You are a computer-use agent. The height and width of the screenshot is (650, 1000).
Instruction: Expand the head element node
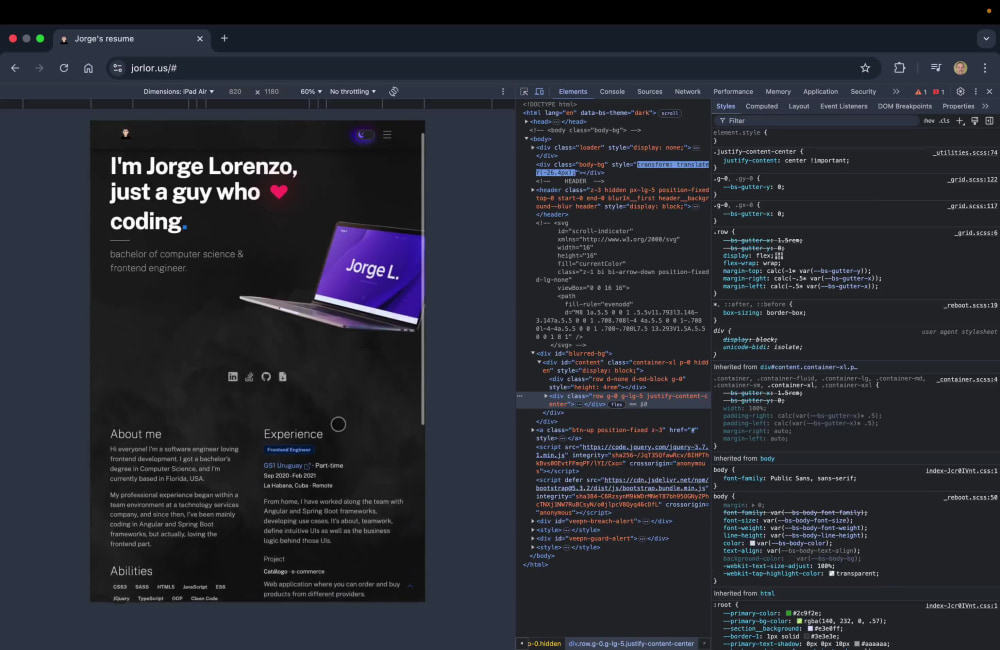[527, 121]
